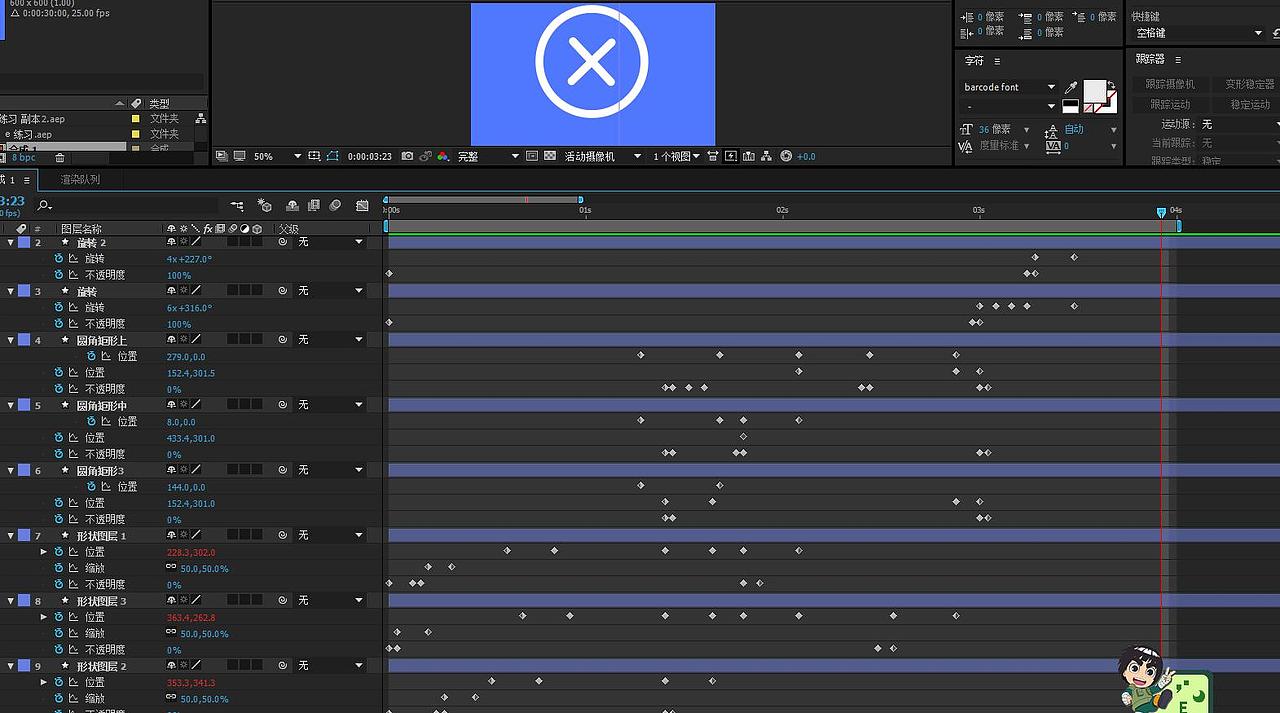Viewport: 1280px width, 713px height.
Task: Toggle collapse transformations for layer 圆角矩形3
Action: click(184, 470)
